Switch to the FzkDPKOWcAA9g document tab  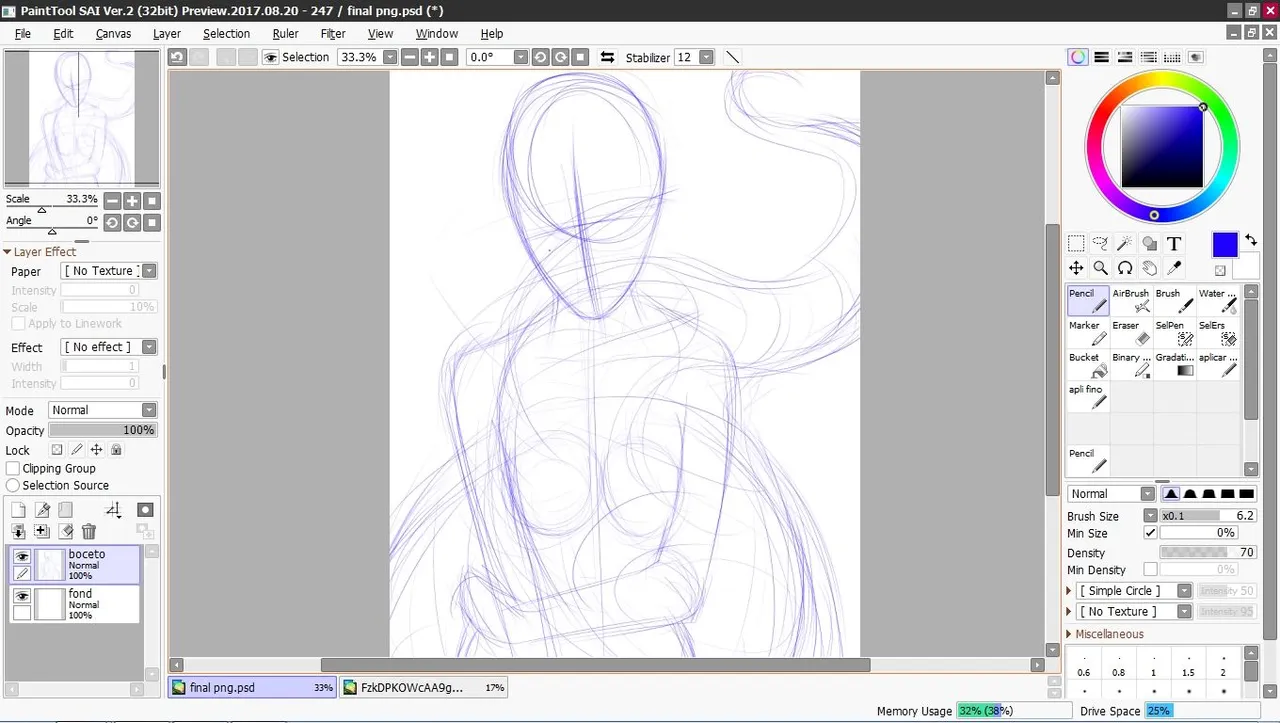coord(423,687)
